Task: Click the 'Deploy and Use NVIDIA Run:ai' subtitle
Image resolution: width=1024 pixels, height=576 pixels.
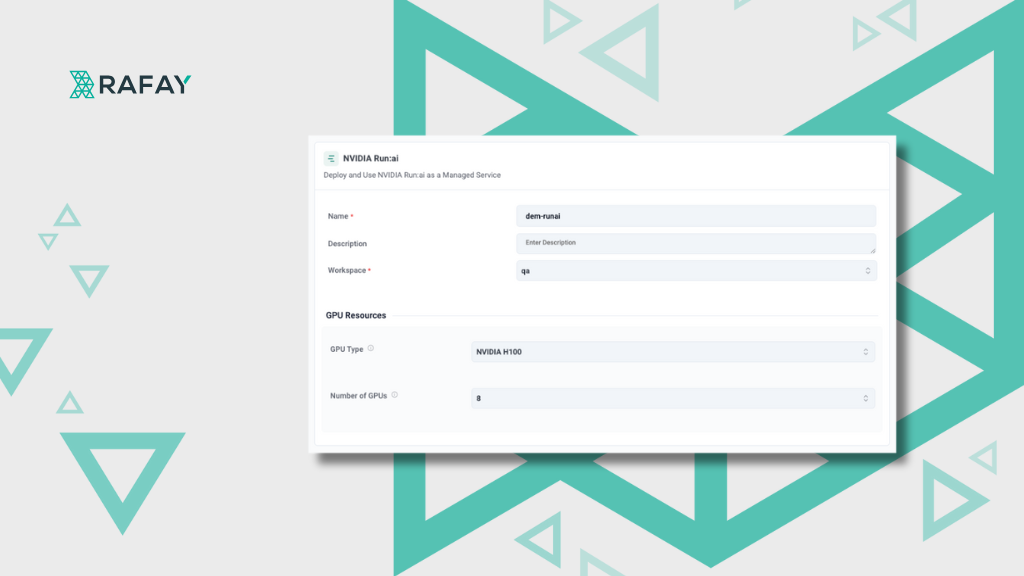Action: click(412, 175)
